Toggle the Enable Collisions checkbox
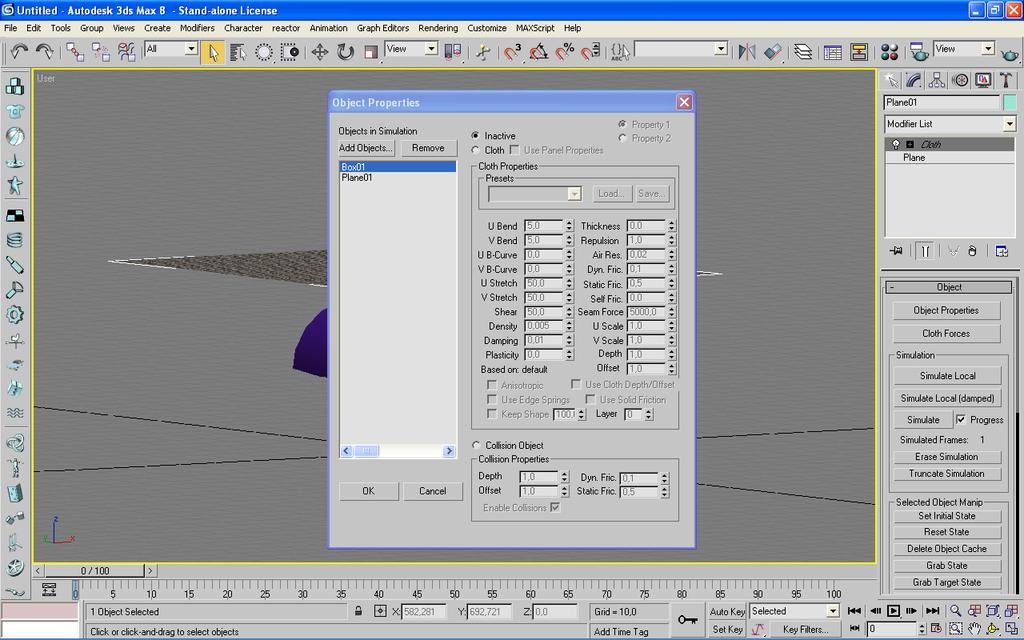 tap(555, 507)
